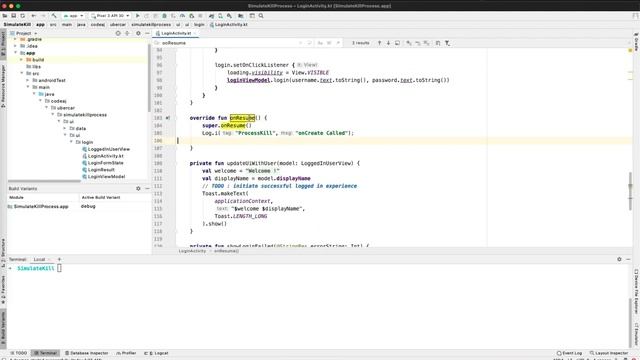Screen dimensions: 640x360
Task: Toggle Regex option in find bar
Action: pos(338,43)
